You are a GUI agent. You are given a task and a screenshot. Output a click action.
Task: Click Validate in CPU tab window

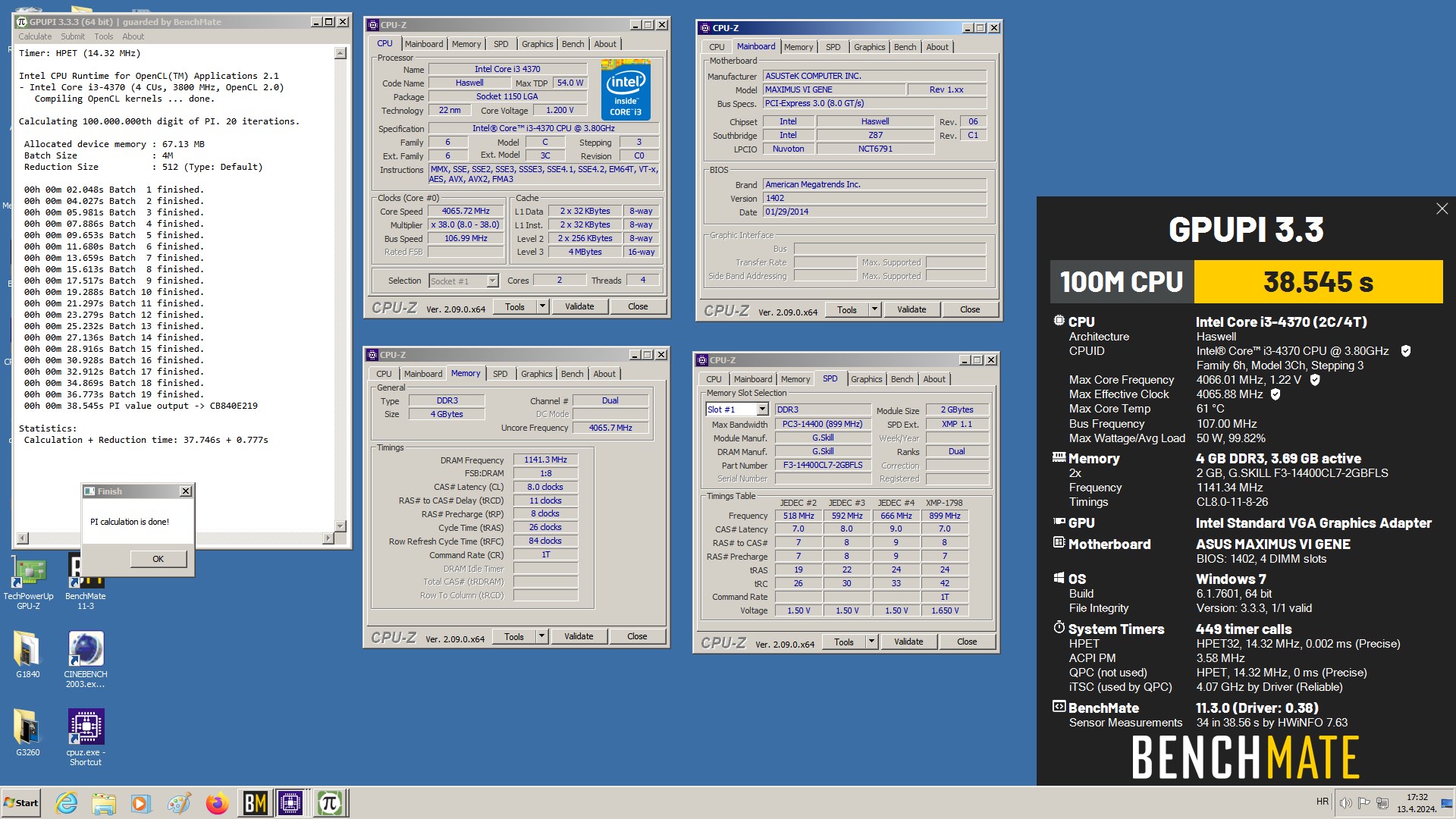pyautogui.click(x=579, y=306)
